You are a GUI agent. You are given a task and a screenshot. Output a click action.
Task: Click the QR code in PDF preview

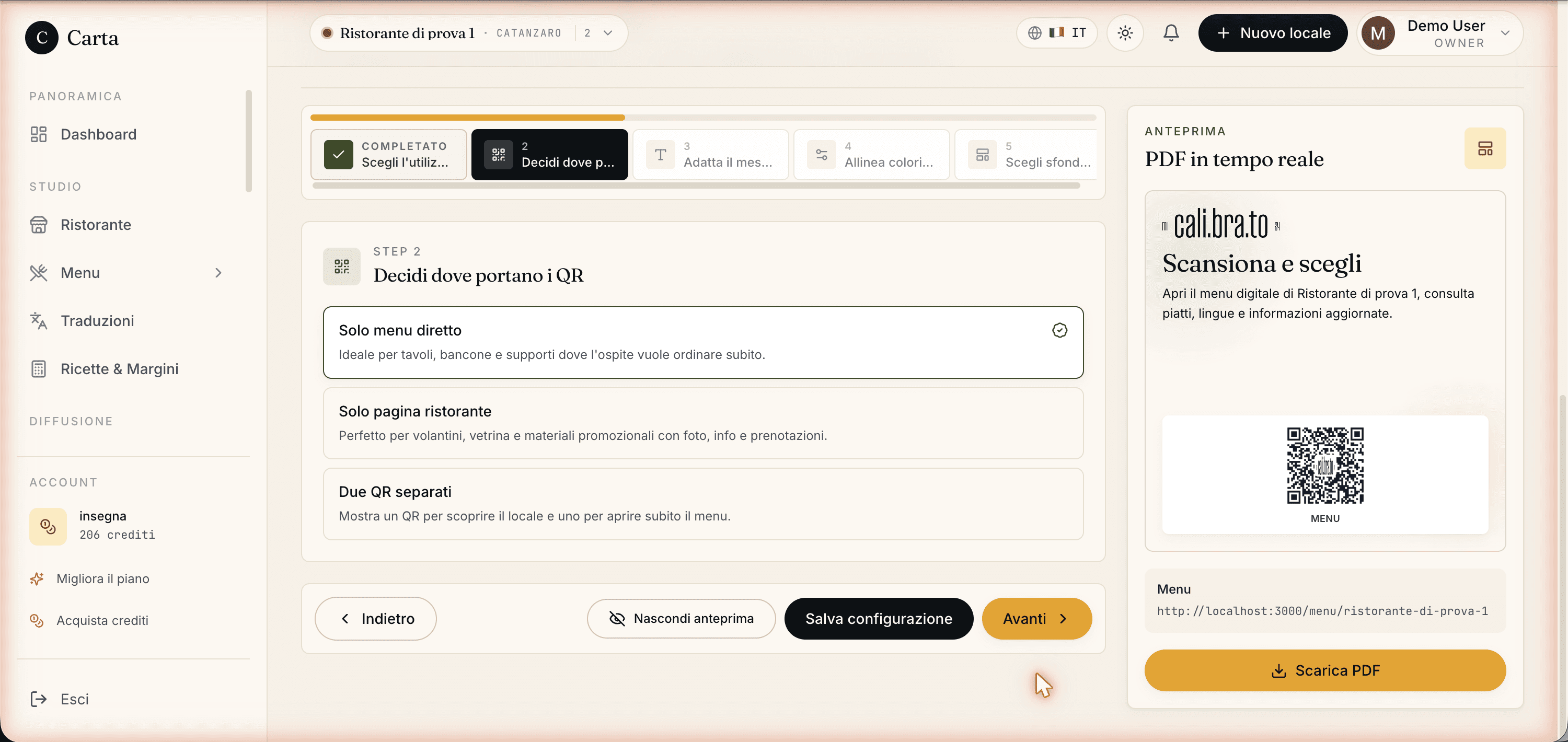(1325, 466)
